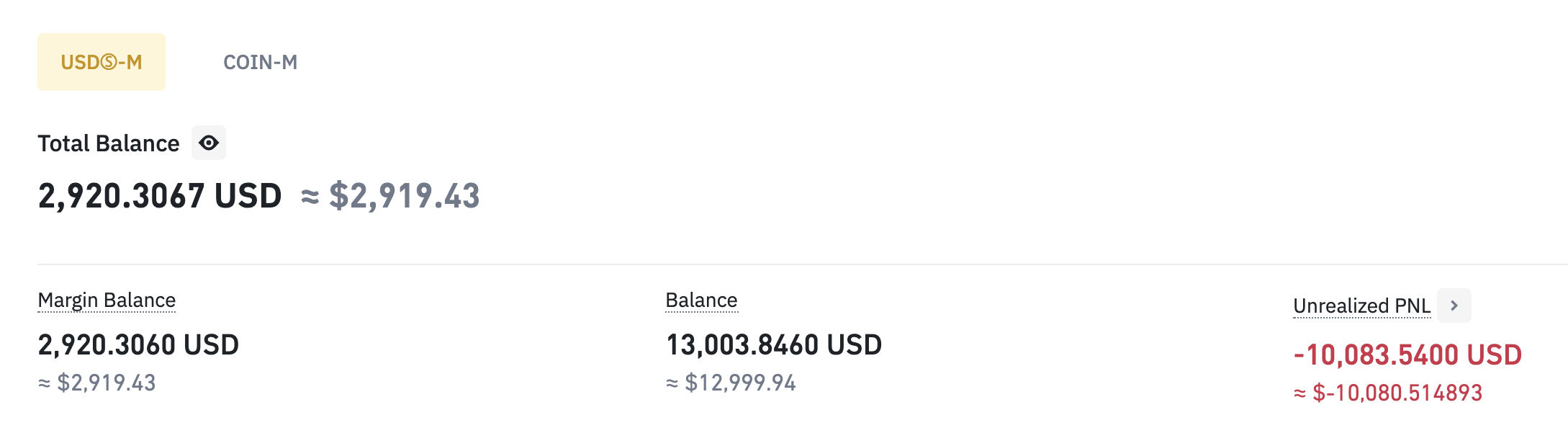Click the red ≈ sign beside $-10,080.514893
This screenshot has height=428, width=1568.
tap(1299, 393)
